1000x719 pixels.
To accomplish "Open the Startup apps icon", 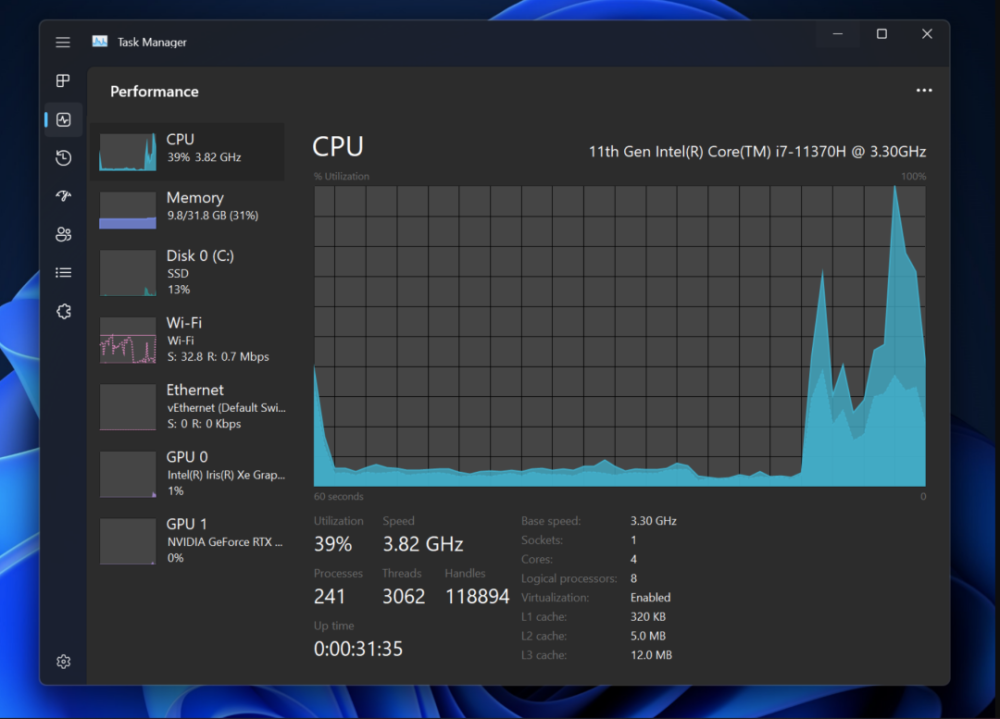I will 63,196.
